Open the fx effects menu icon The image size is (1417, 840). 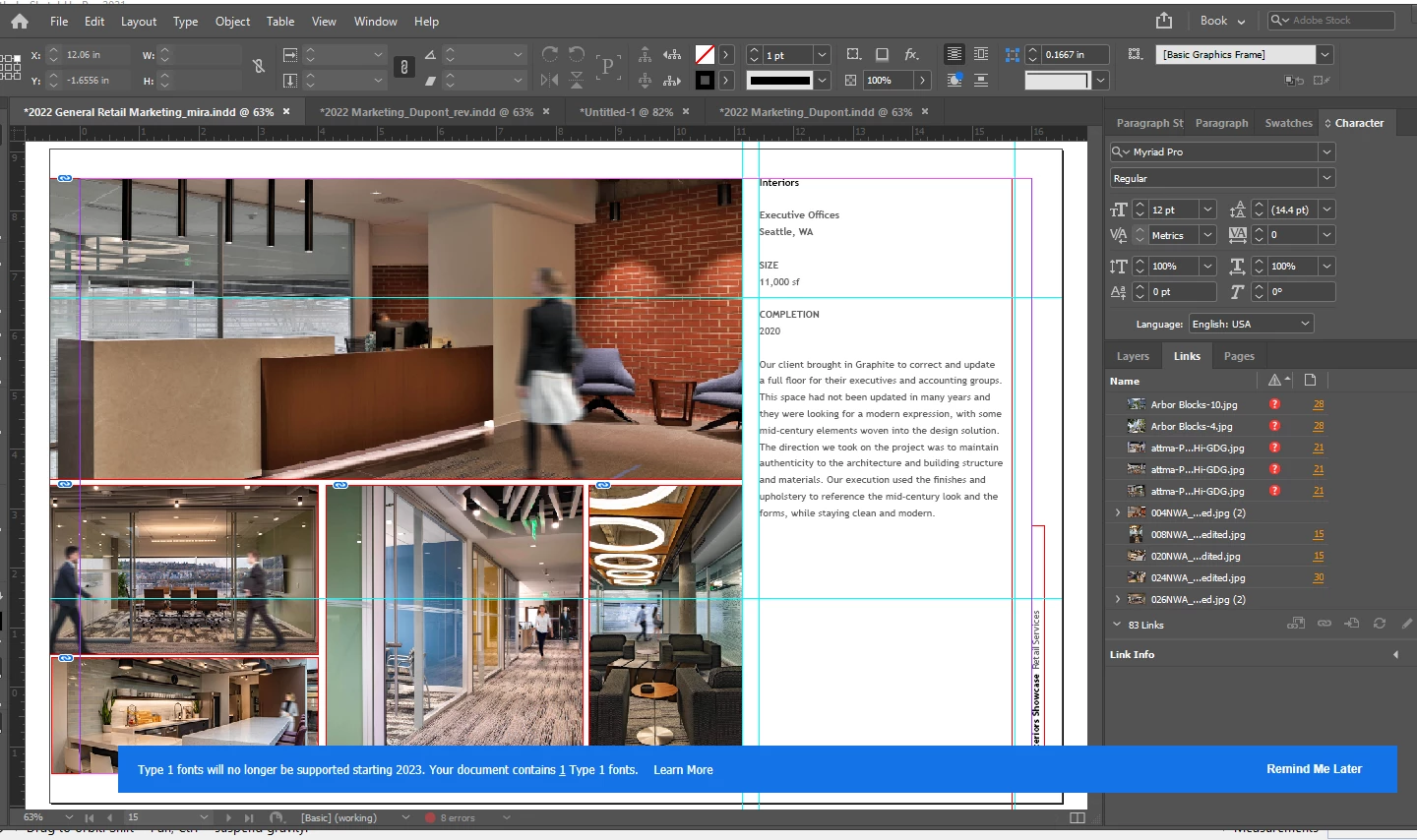[x=911, y=54]
